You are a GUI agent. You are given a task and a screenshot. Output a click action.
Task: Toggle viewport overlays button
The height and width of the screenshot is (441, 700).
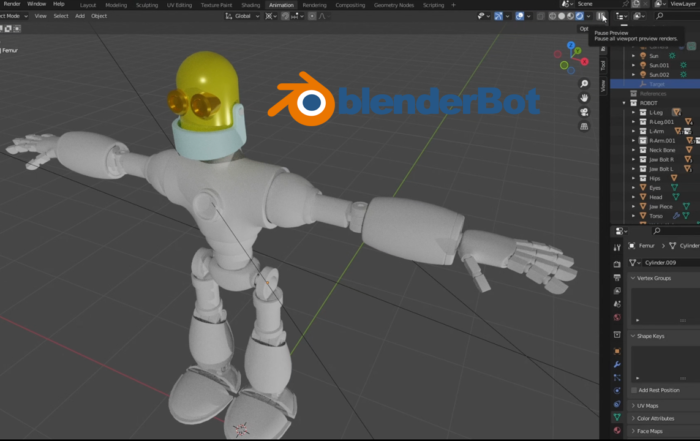522,16
